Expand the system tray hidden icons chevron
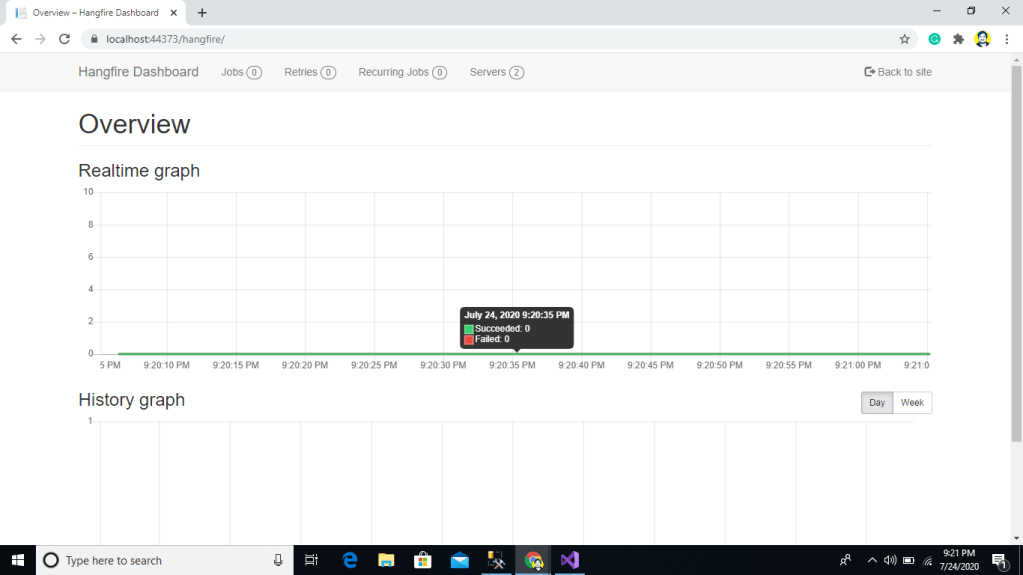 871,560
